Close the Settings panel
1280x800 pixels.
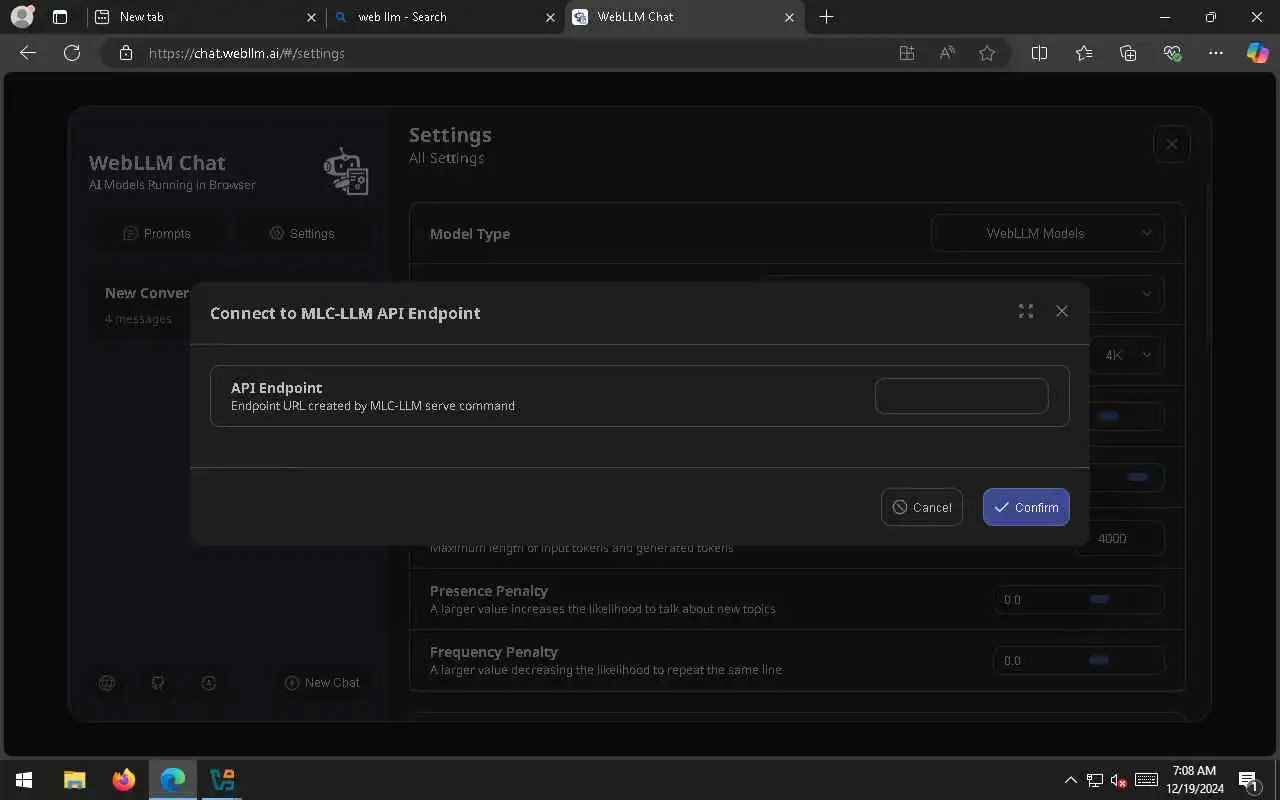[1172, 144]
